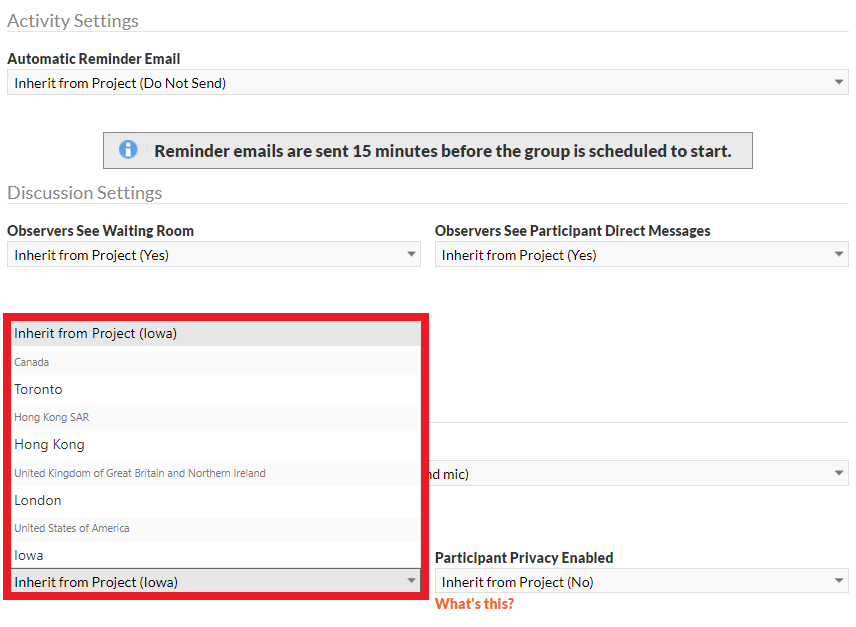
Task: Click the Participant Privacy Enabled label
Action: click(524, 558)
